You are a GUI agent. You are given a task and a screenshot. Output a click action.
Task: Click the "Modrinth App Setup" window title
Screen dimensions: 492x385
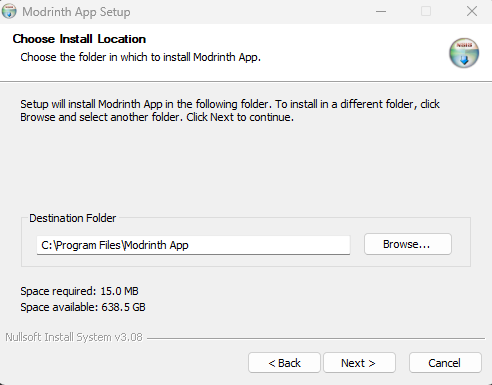pyautogui.click(x=76, y=12)
